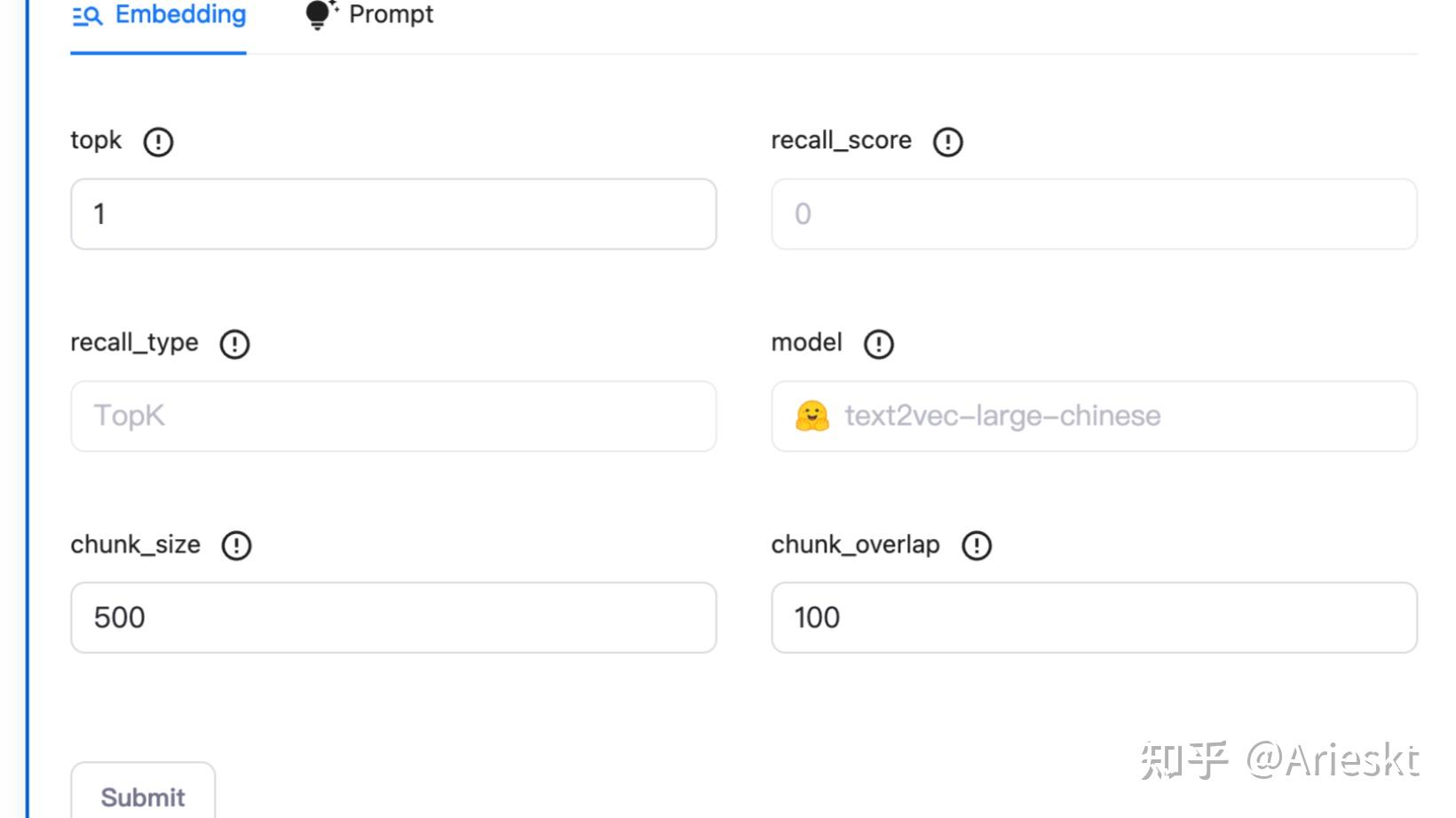This screenshot has height=818, width=1456.
Task: Focus the topk input field
Action: click(393, 214)
